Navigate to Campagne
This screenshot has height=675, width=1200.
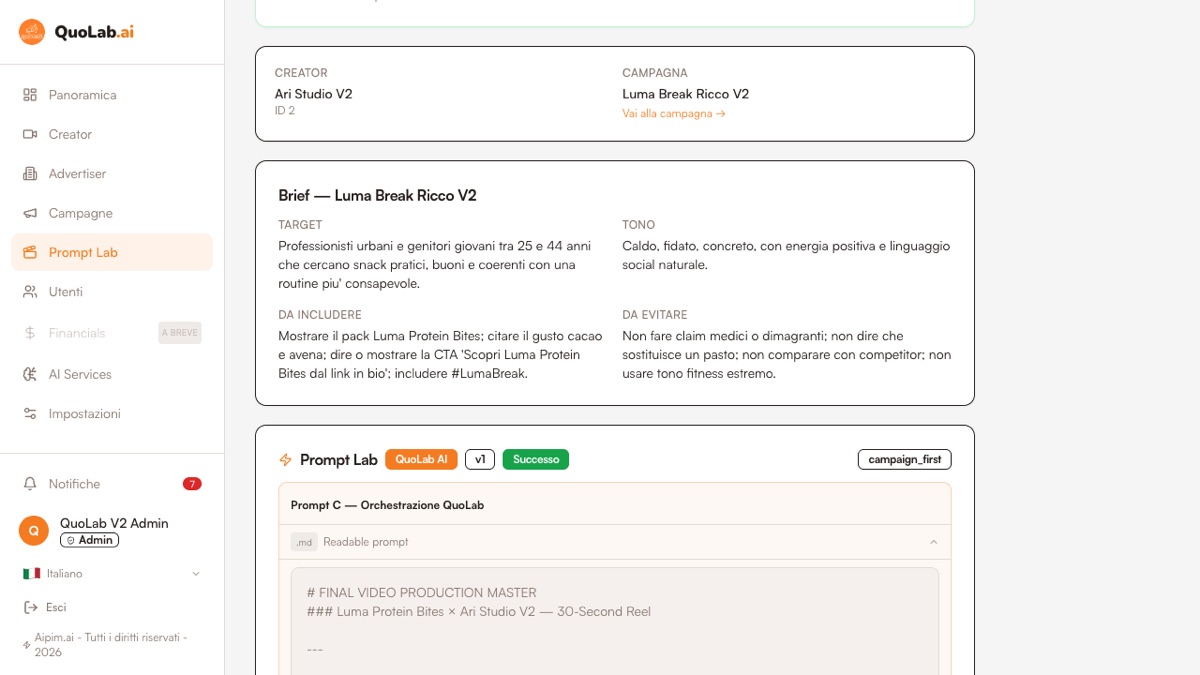[112, 213]
